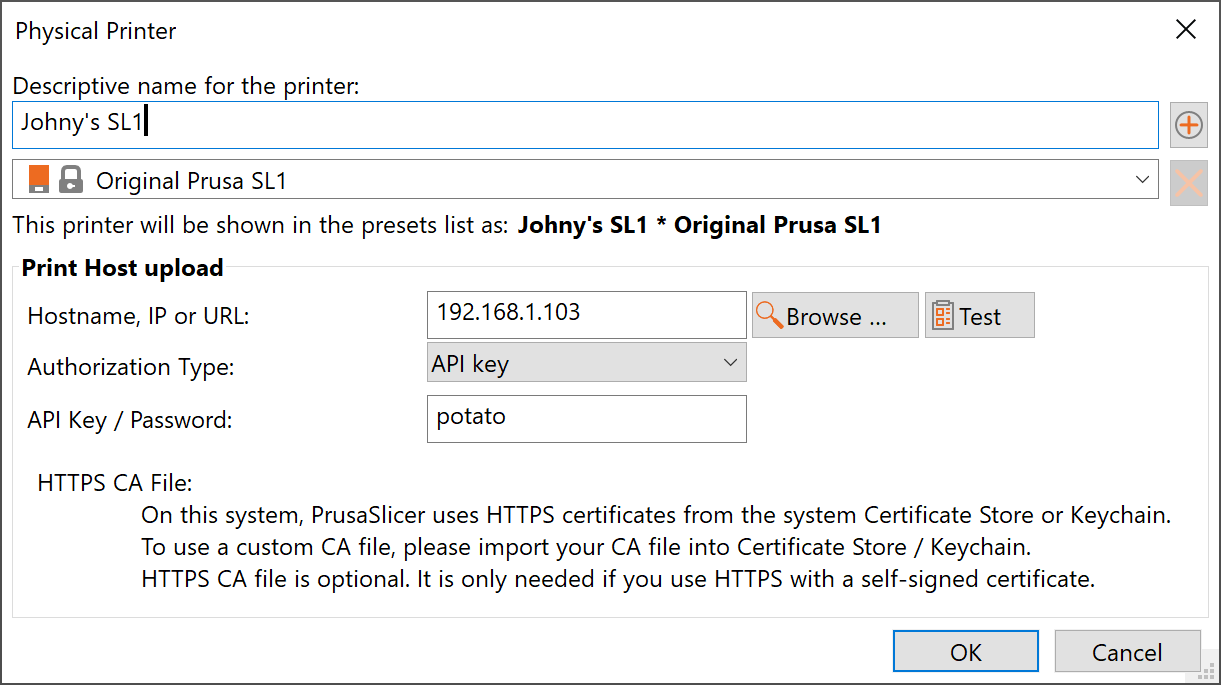
Task: Click the "API Key / Password:" label
Action: (130, 419)
